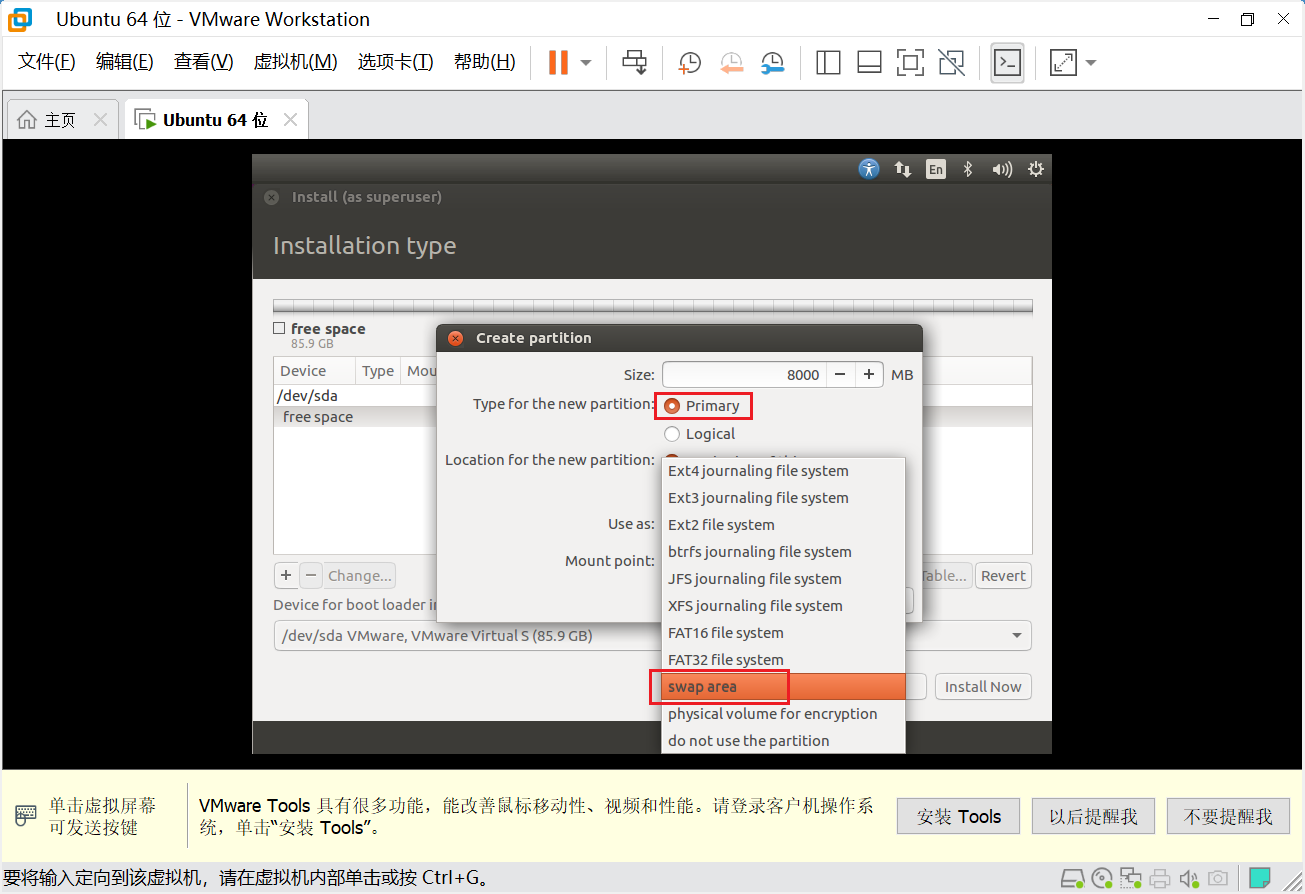Send Ctrl+Alt+Del to the VM
This screenshot has width=1305, height=894.
click(x=635, y=62)
